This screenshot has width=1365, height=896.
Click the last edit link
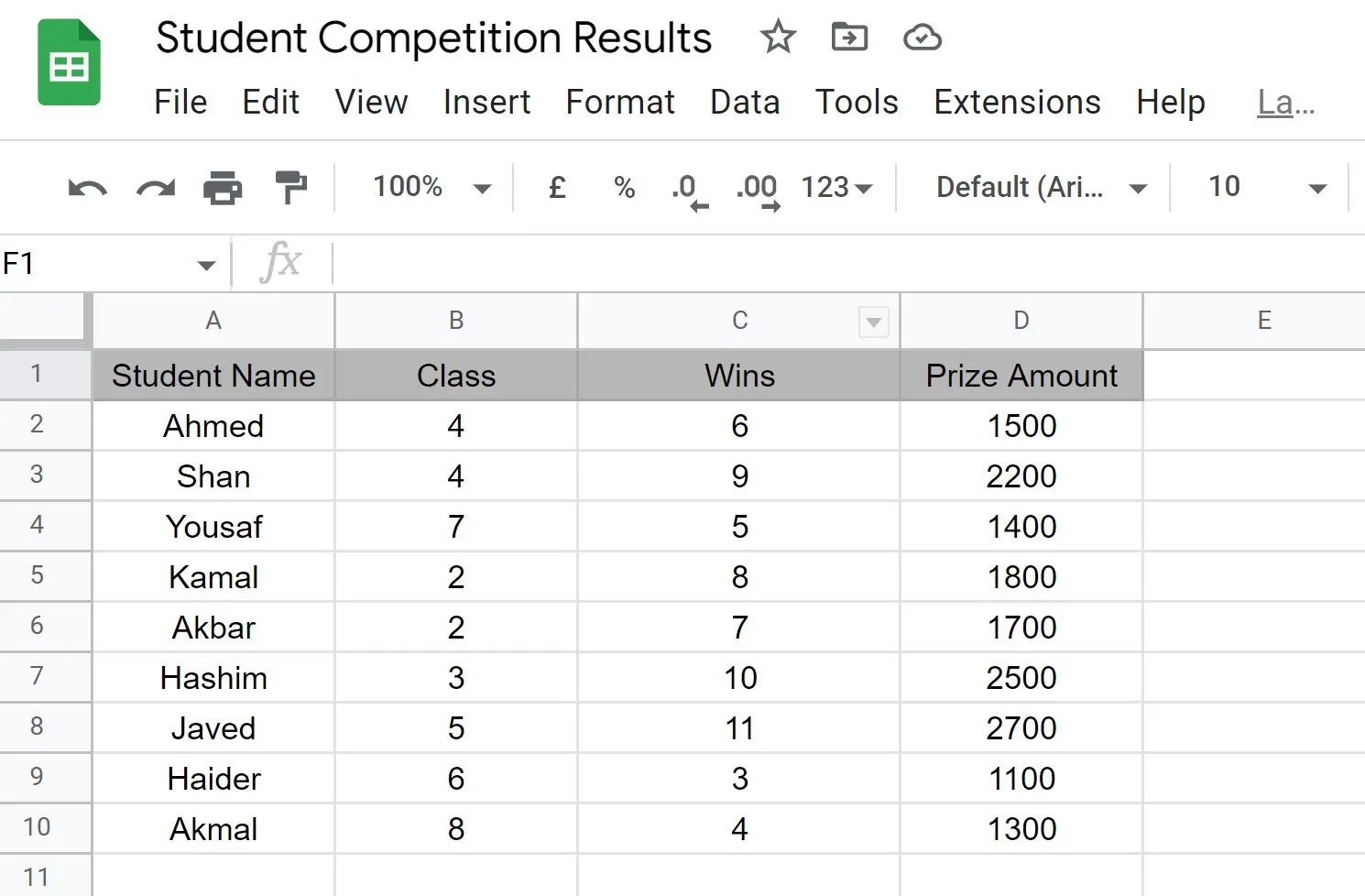pos(1285,103)
